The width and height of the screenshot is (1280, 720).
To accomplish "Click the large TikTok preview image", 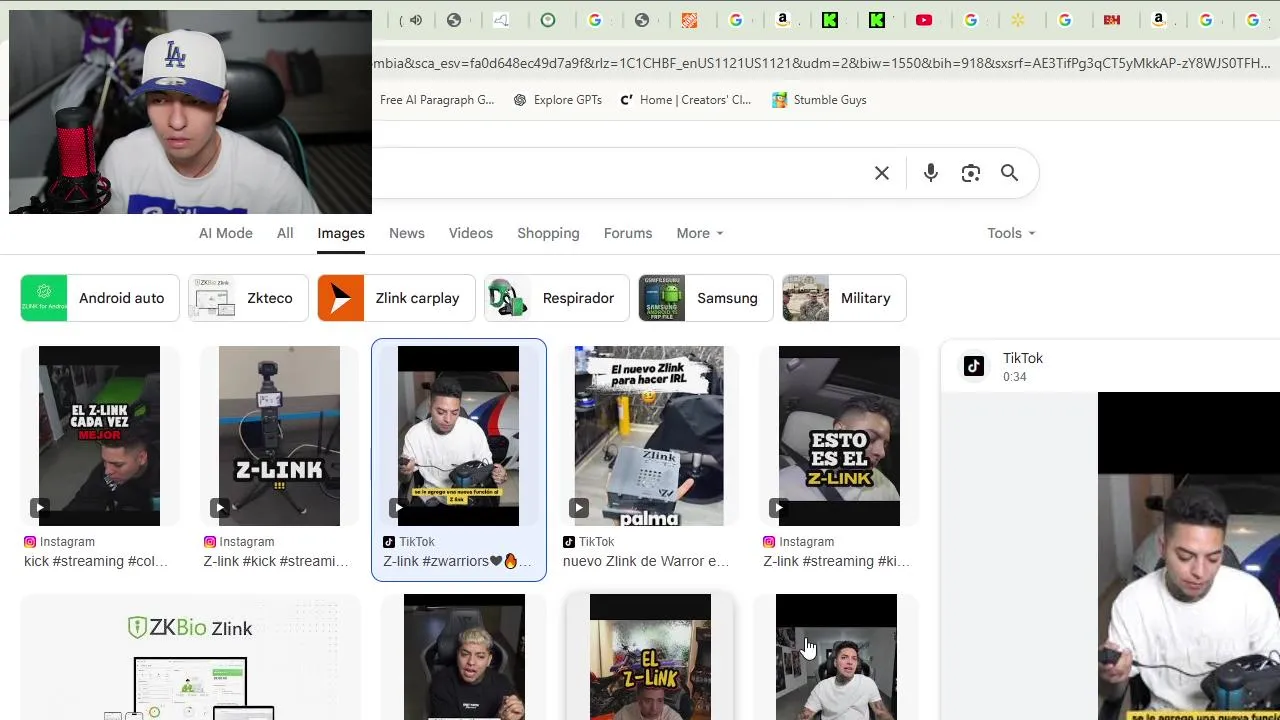I will (x=1189, y=556).
